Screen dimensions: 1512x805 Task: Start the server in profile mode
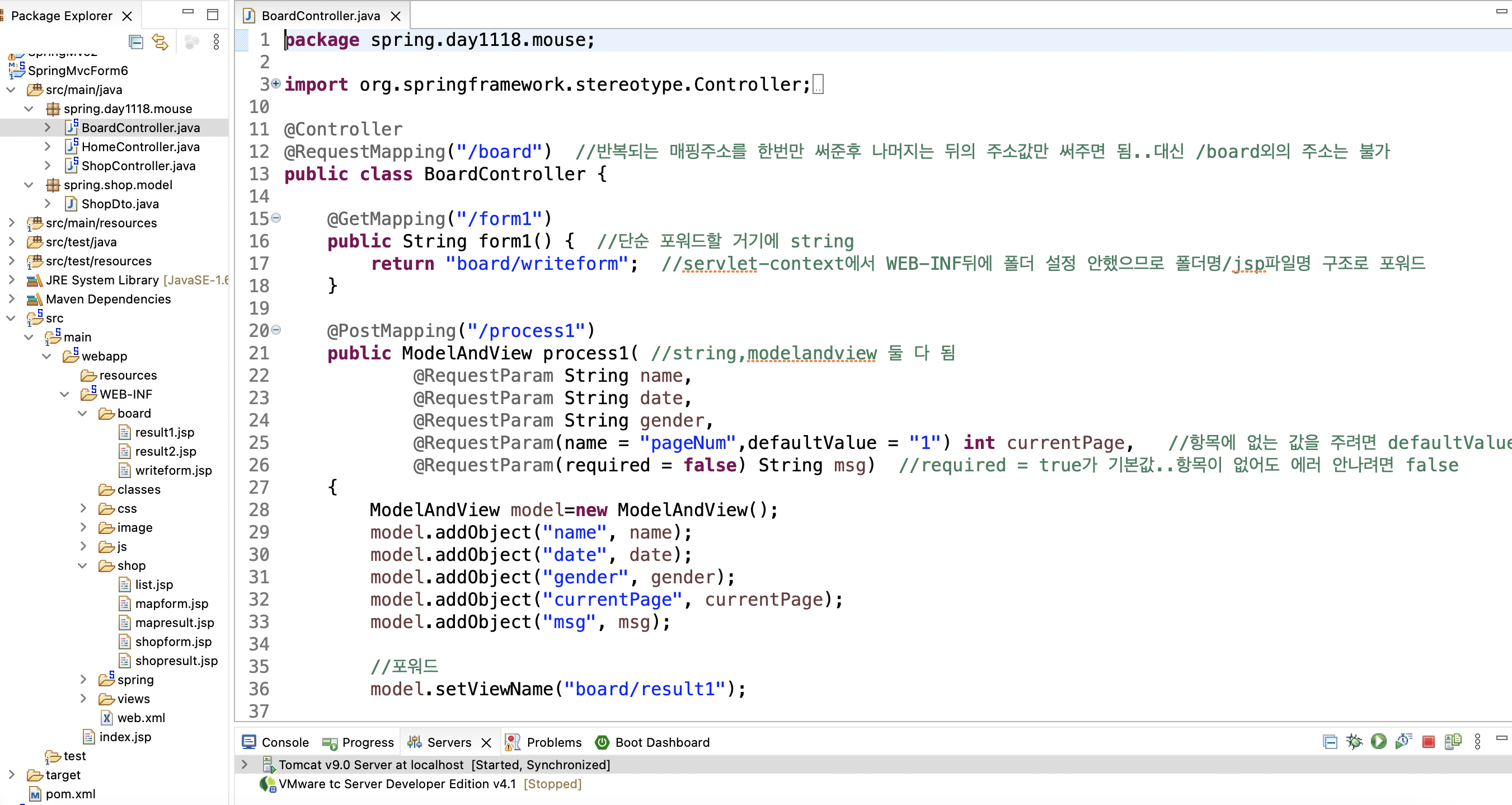1403,742
